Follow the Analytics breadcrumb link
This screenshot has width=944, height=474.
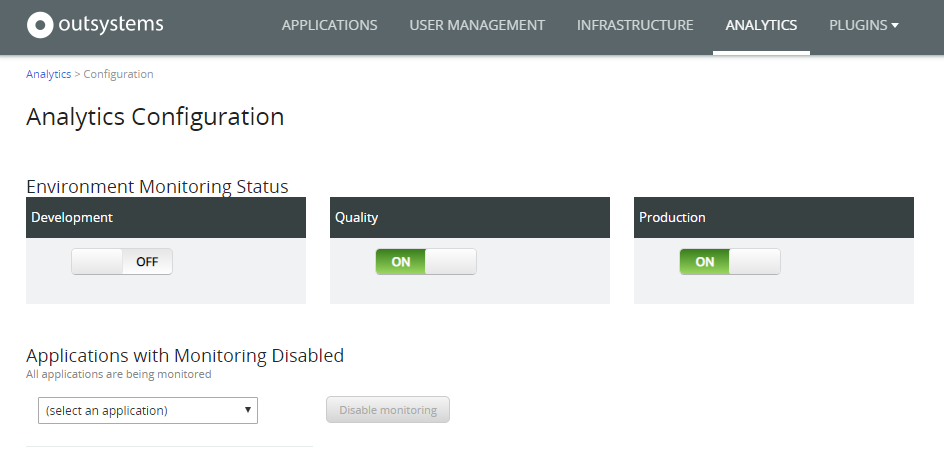click(48, 74)
